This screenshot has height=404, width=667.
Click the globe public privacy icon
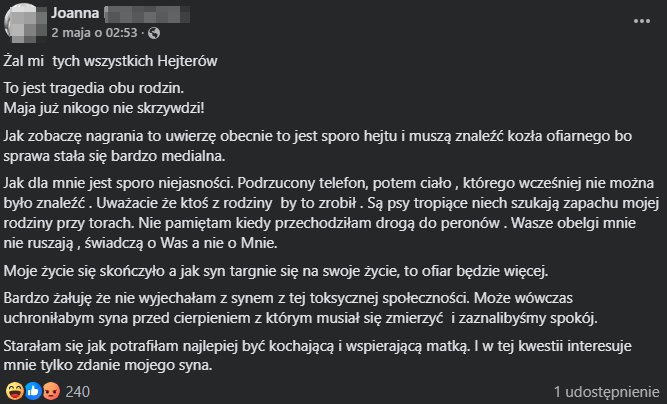[x=154, y=33]
